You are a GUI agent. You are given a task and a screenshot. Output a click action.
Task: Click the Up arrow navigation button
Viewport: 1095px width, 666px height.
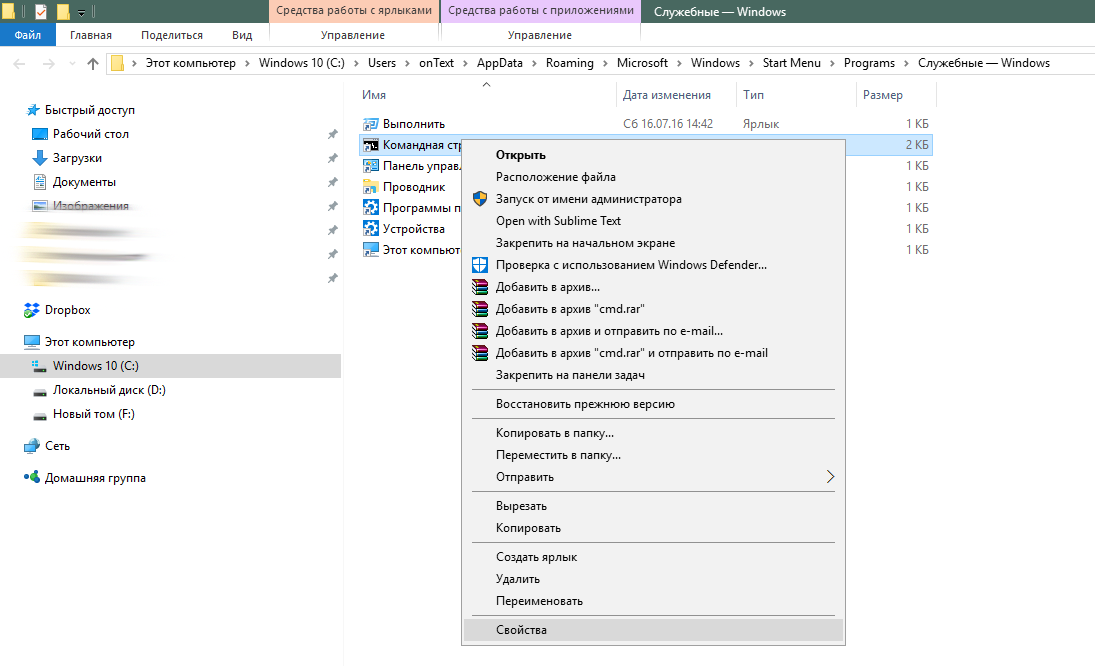tap(93, 64)
